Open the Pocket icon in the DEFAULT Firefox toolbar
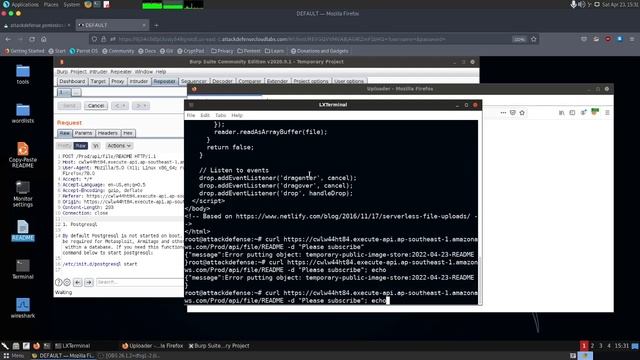This screenshot has height=360, width=640. 584,39
